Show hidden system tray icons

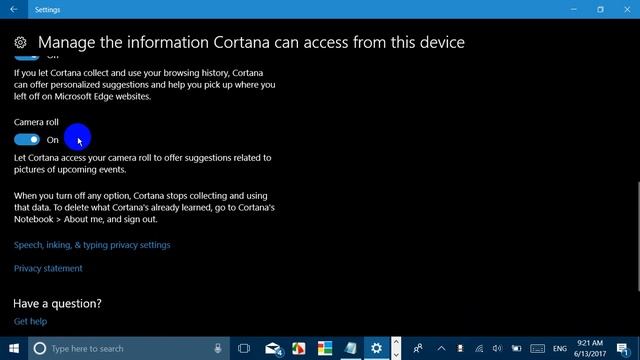(x=441, y=349)
